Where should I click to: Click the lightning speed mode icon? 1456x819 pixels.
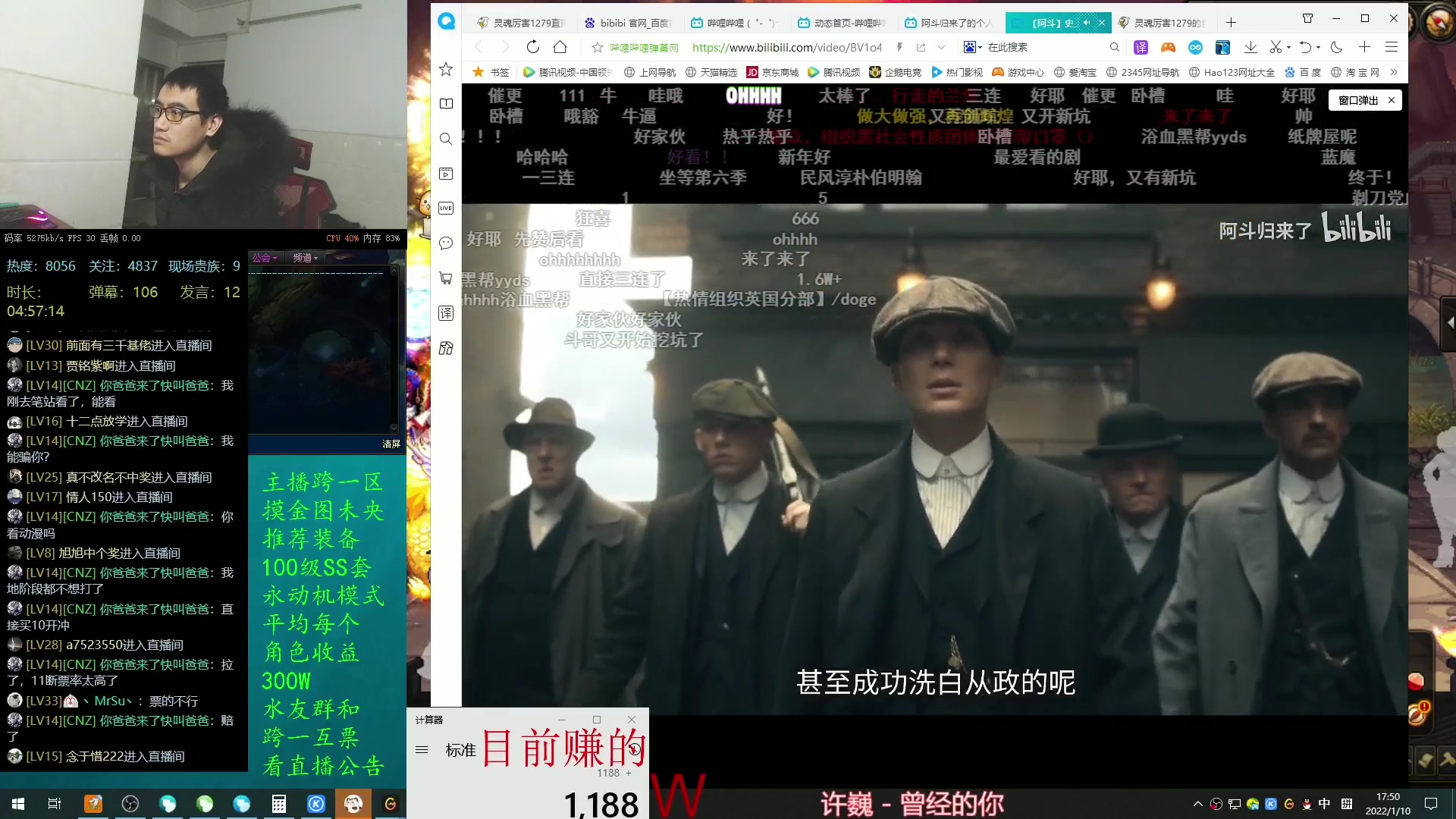click(x=899, y=47)
